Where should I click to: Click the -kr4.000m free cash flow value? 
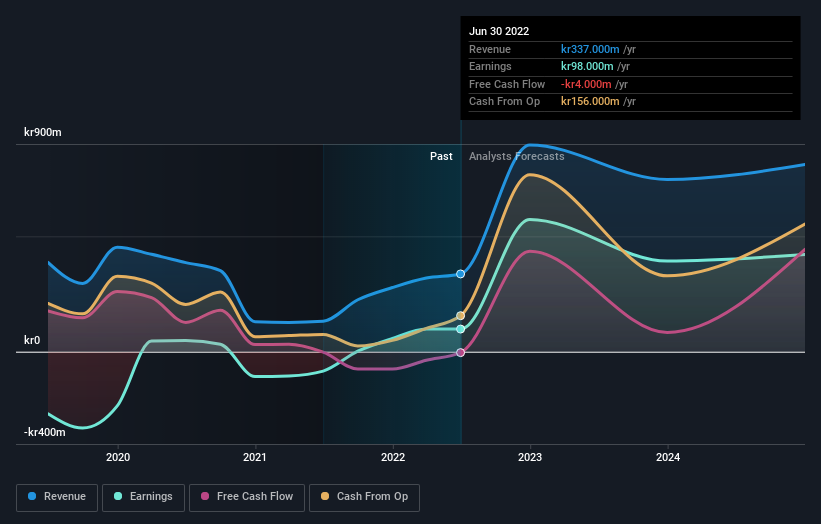[586, 84]
